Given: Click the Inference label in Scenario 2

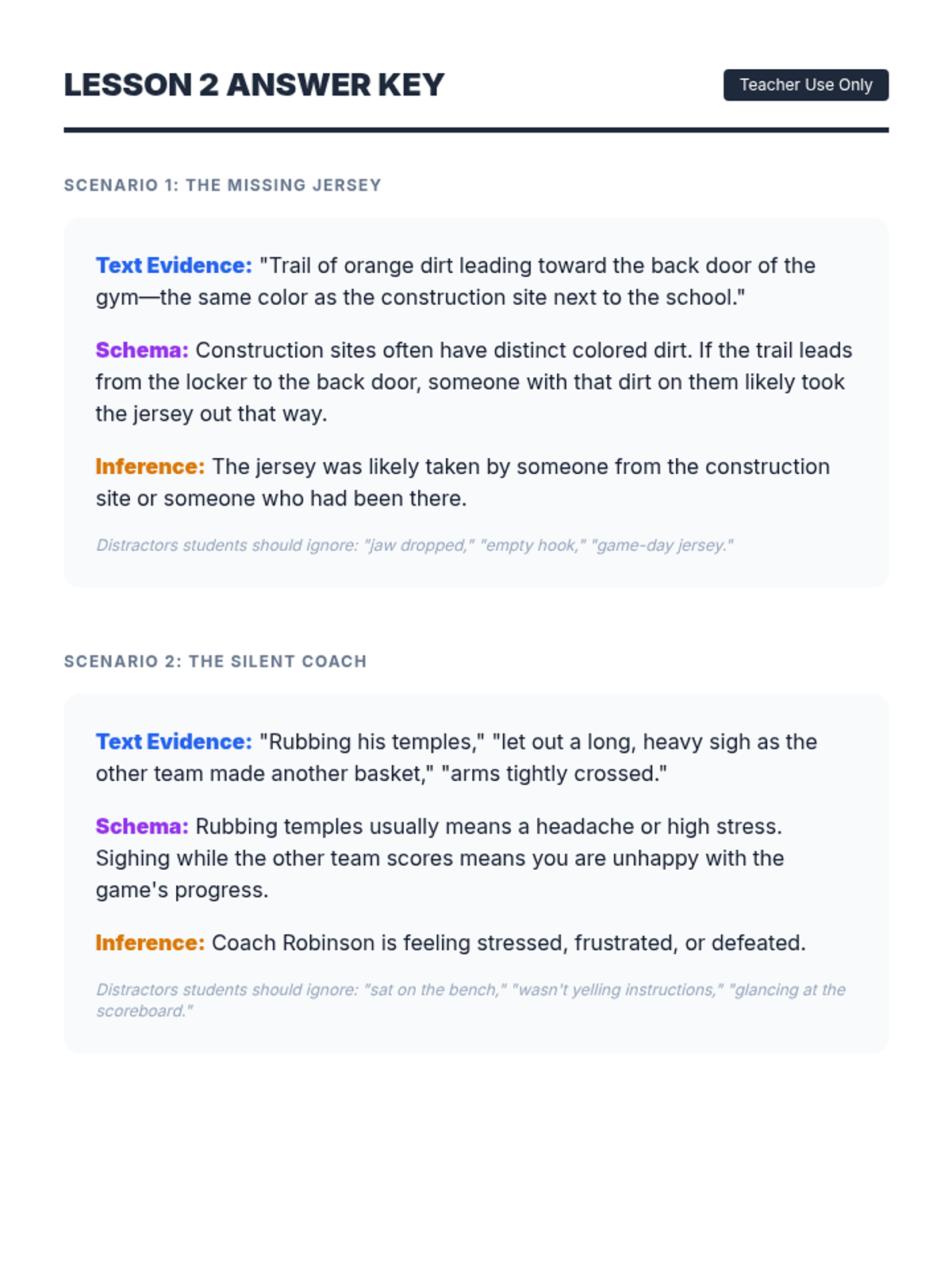Looking at the screenshot, I should point(150,943).
